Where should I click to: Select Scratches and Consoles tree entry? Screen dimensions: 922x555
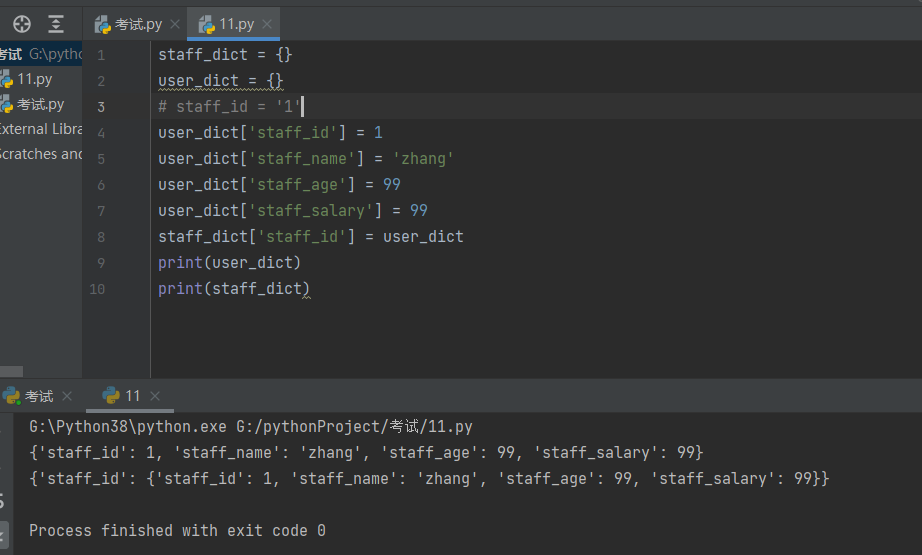(x=41, y=154)
